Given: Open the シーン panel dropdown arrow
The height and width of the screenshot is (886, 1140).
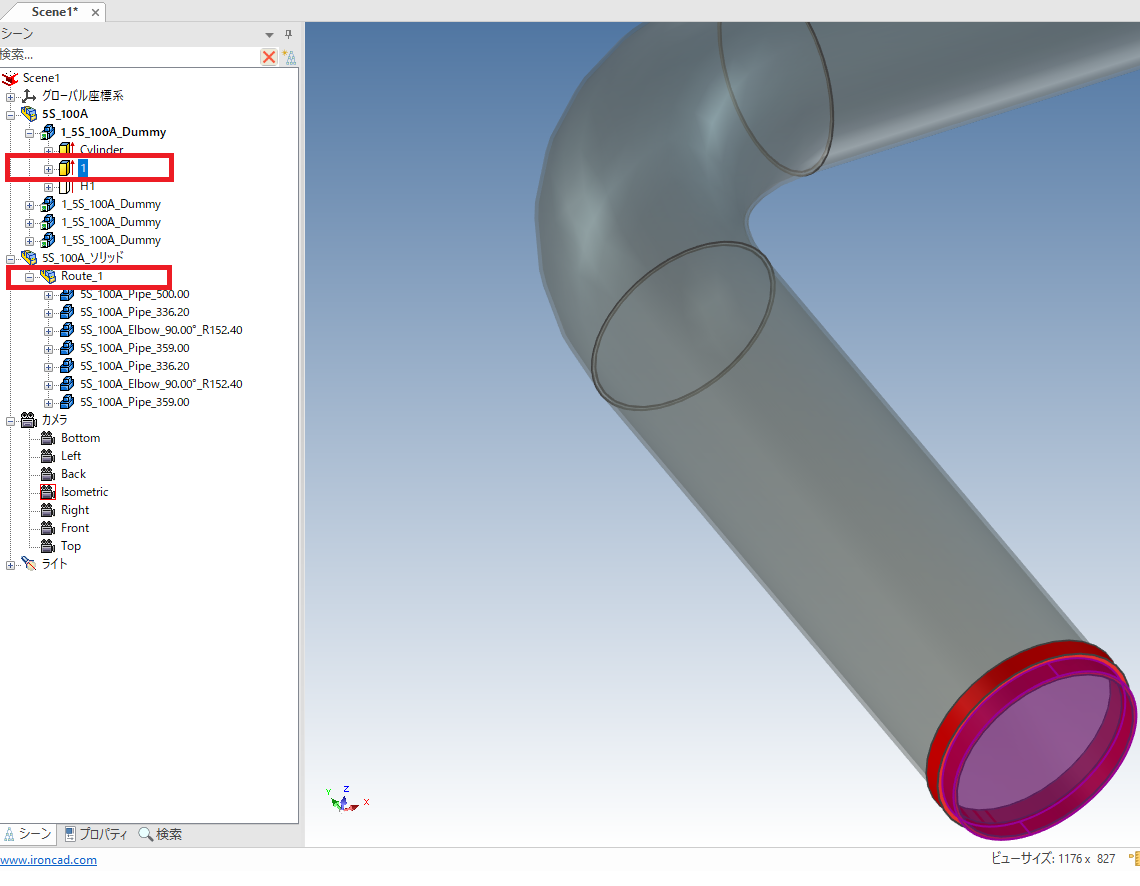Looking at the screenshot, I should click(x=269, y=35).
